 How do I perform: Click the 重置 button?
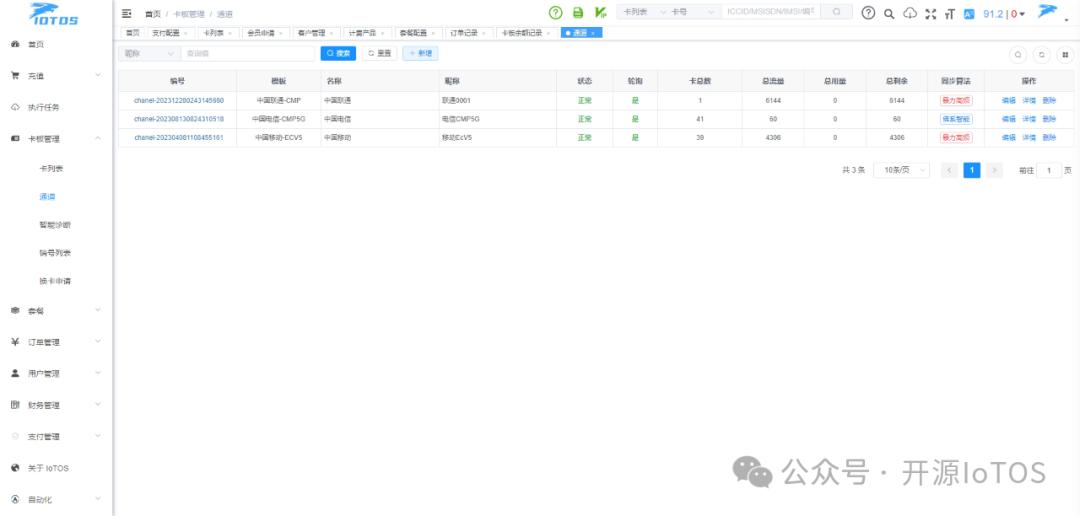pyautogui.click(x=380, y=54)
